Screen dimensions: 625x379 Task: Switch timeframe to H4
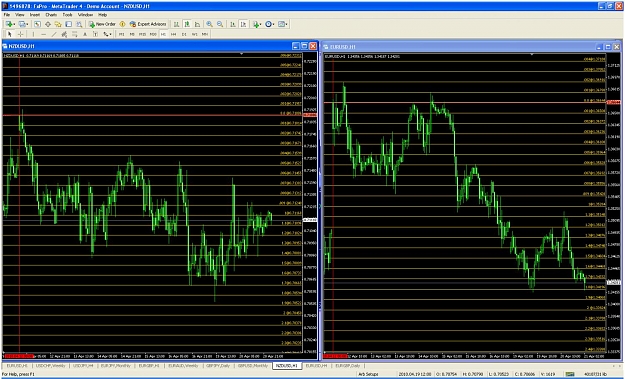coord(173,34)
